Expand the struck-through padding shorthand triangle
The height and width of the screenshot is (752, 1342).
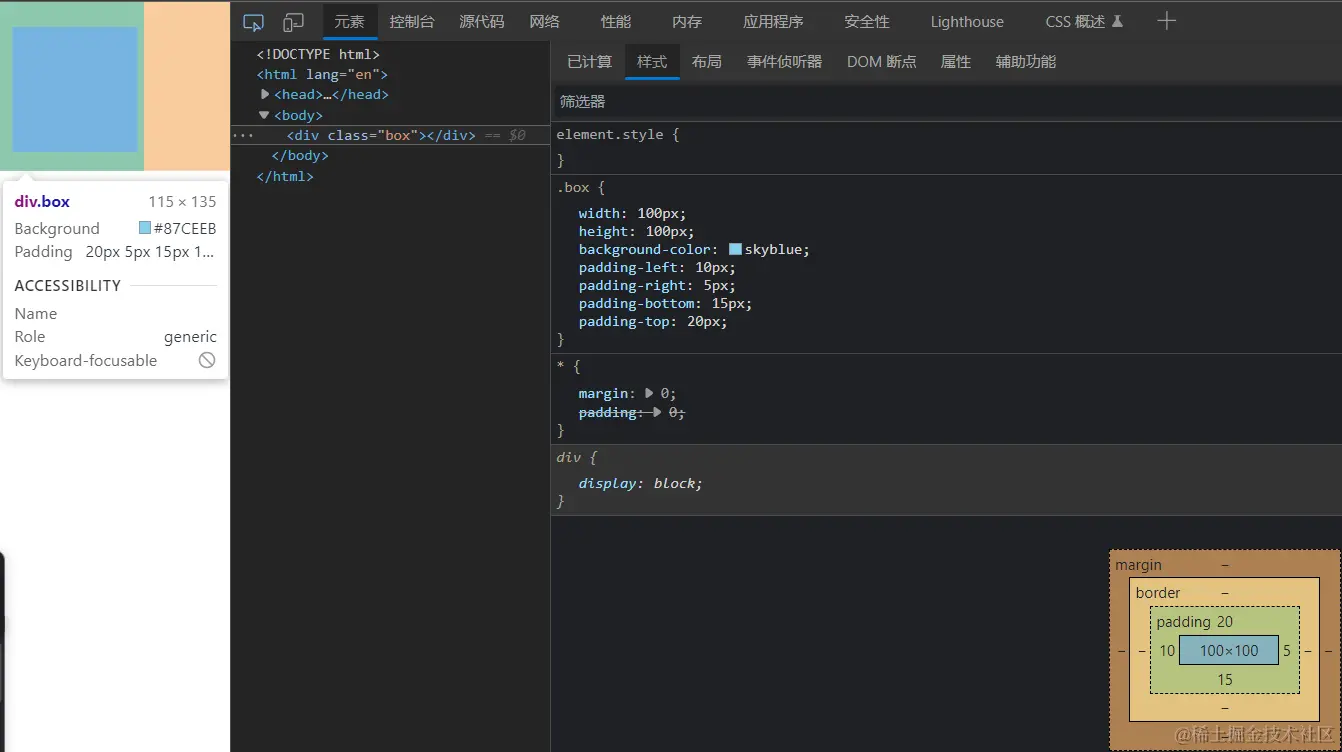657,412
